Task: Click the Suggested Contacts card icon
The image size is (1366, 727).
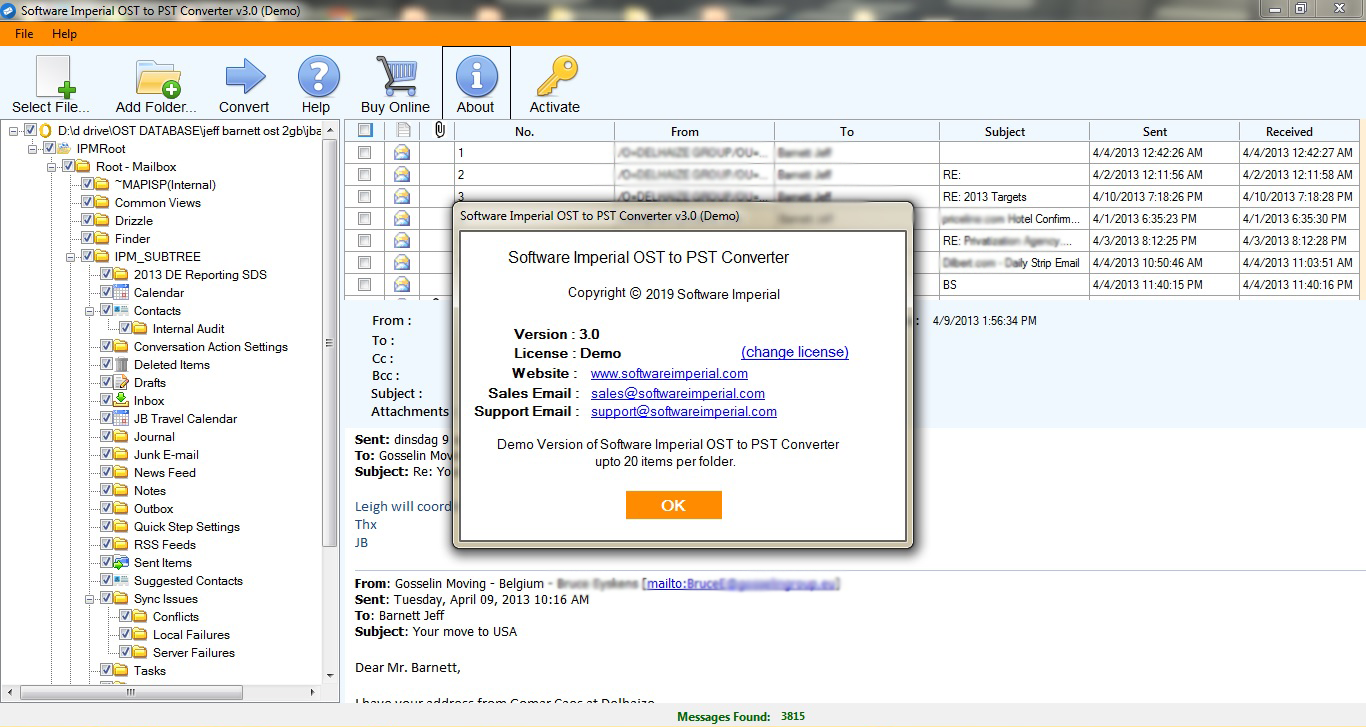Action: 122,581
